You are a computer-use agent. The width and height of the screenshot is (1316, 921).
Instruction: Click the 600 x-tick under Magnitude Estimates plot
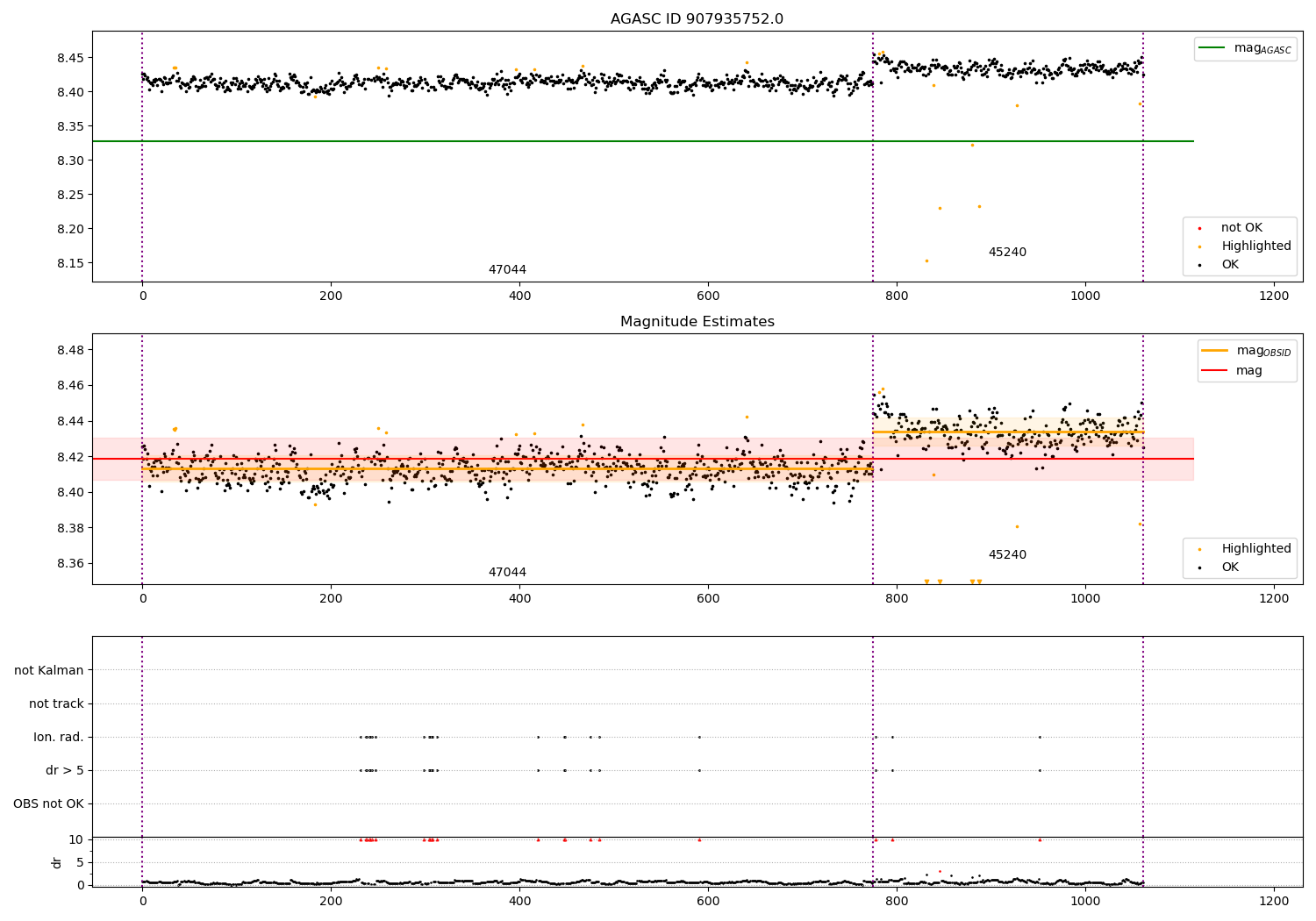tap(708, 598)
